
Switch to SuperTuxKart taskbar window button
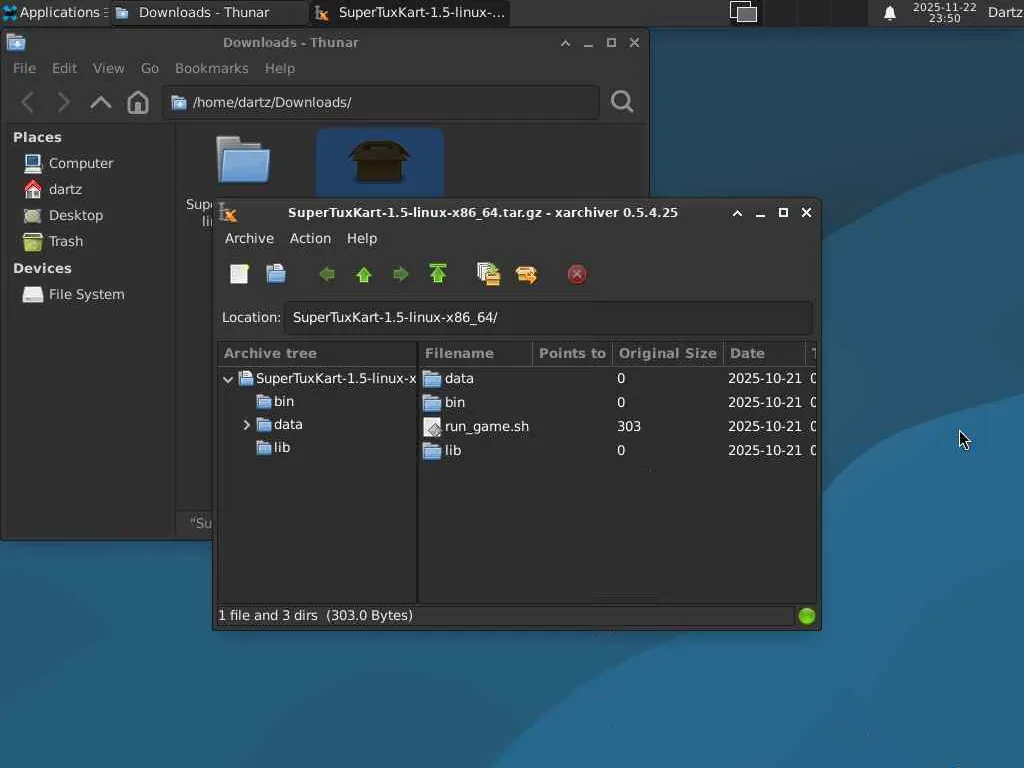click(x=410, y=12)
